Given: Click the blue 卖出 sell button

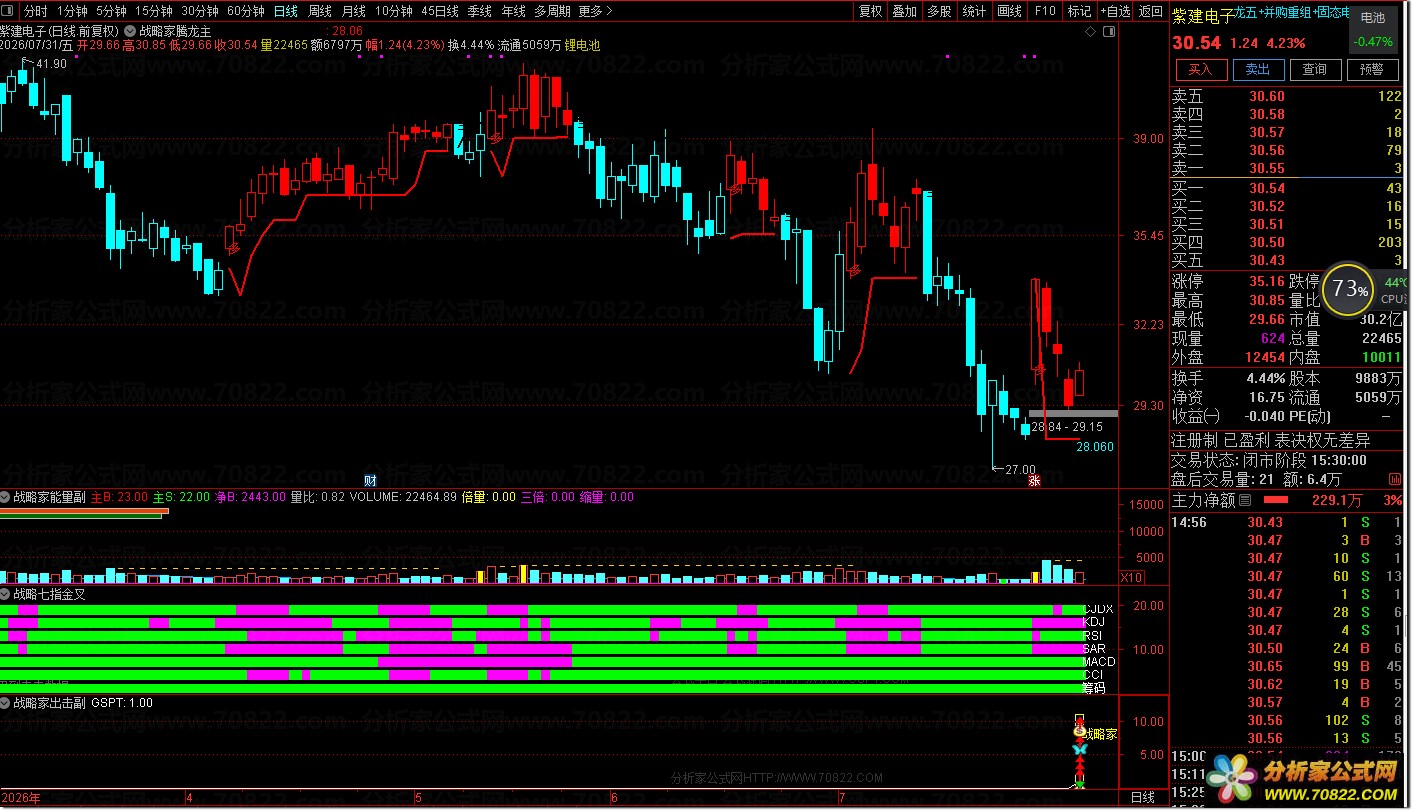Looking at the screenshot, I should point(1257,69).
